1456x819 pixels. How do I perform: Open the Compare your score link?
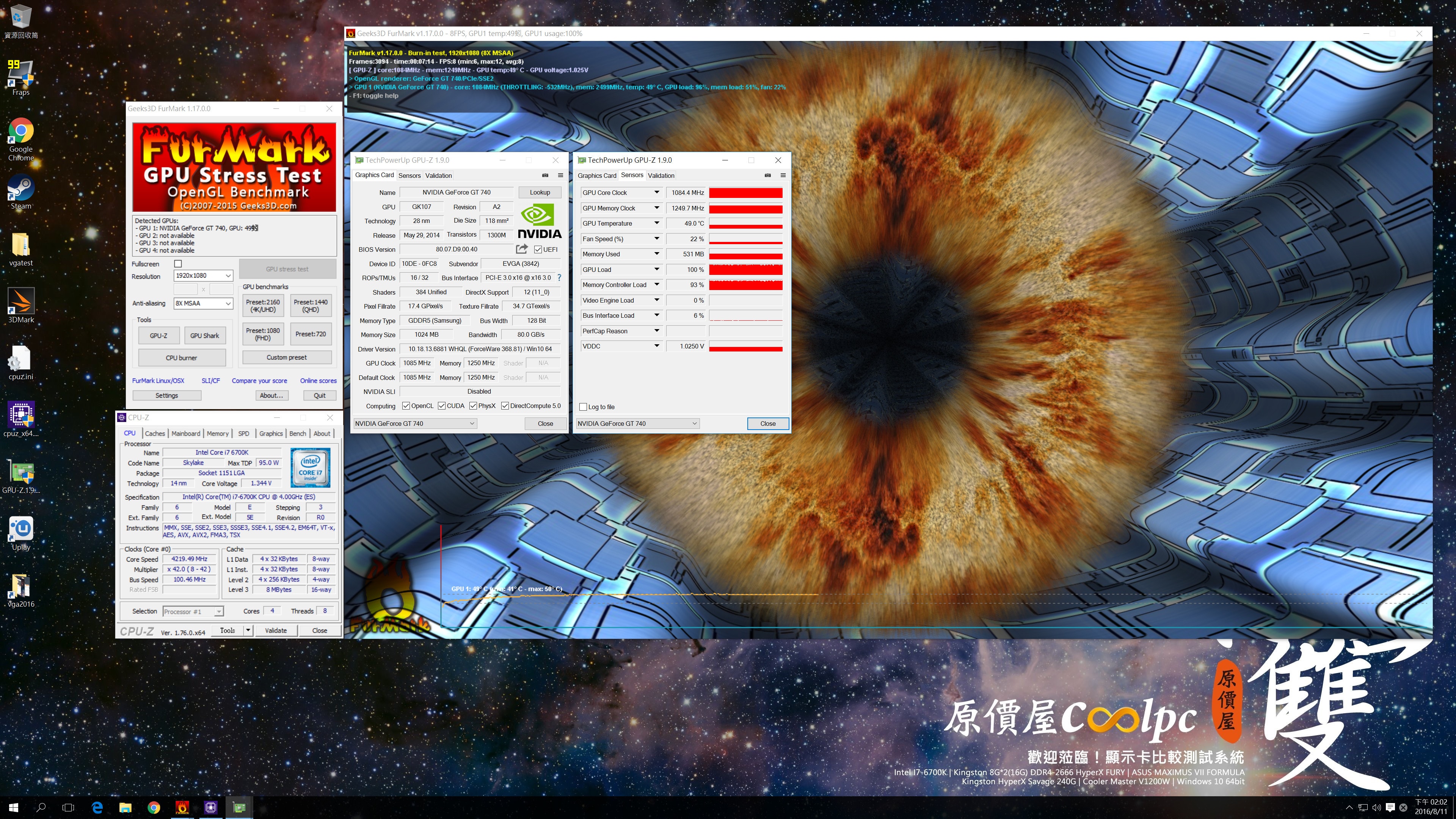point(259,381)
